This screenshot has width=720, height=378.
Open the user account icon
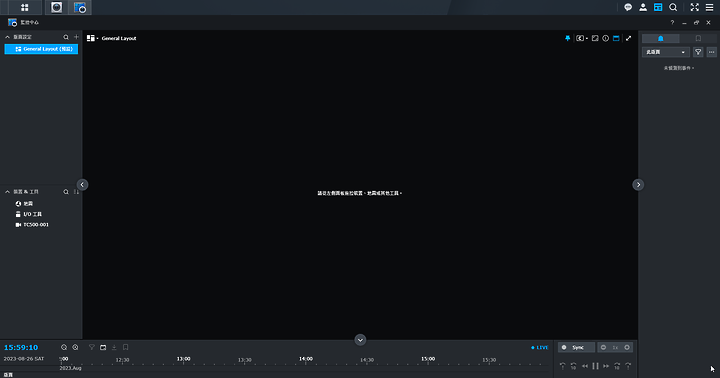click(643, 7)
